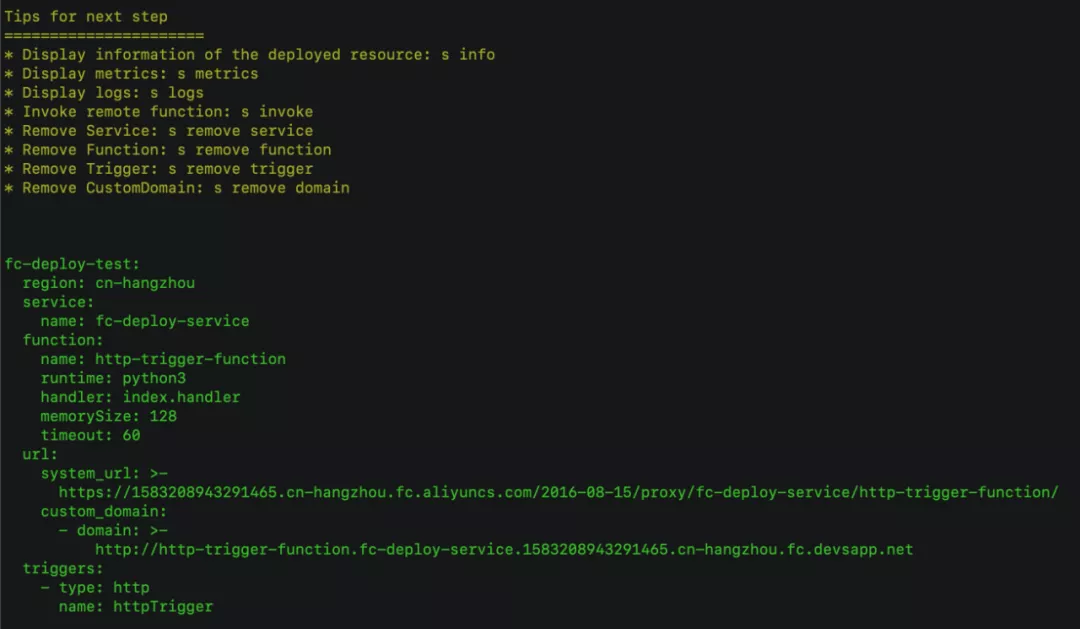Click the "timeout: 60" line
1080x629 pixels.
(90, 435)
